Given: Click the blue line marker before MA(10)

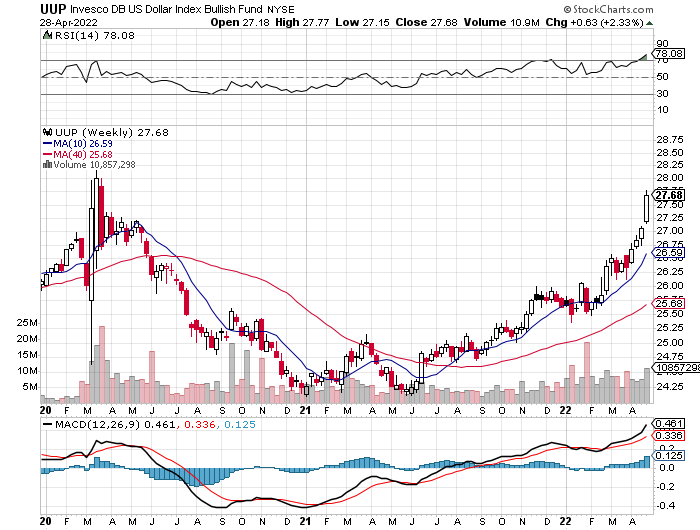Looking at the screenshot, I should pos(47,143).
